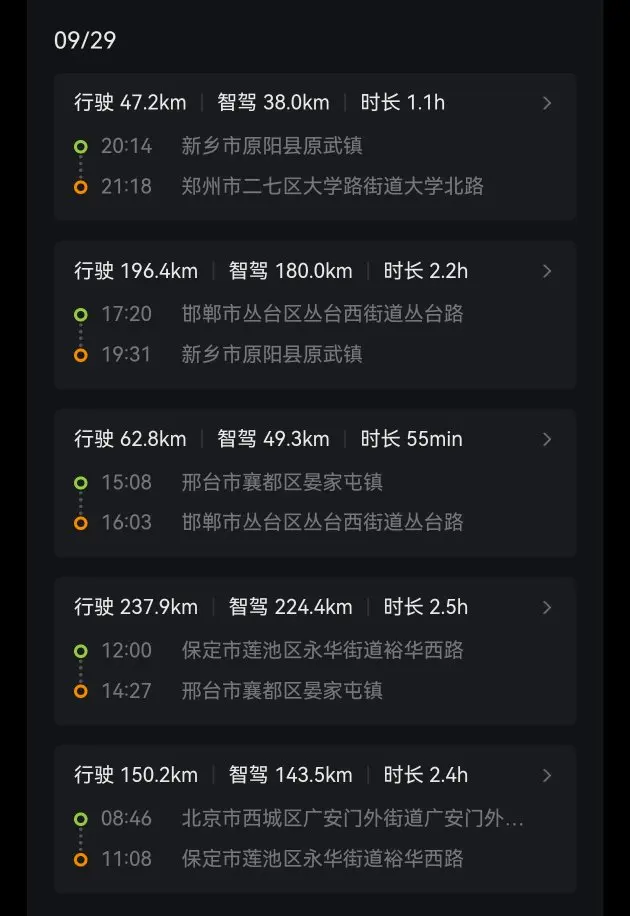
Task: Tap 智驾 180.0km stat in second trip
Action: [x=291, y=271]
